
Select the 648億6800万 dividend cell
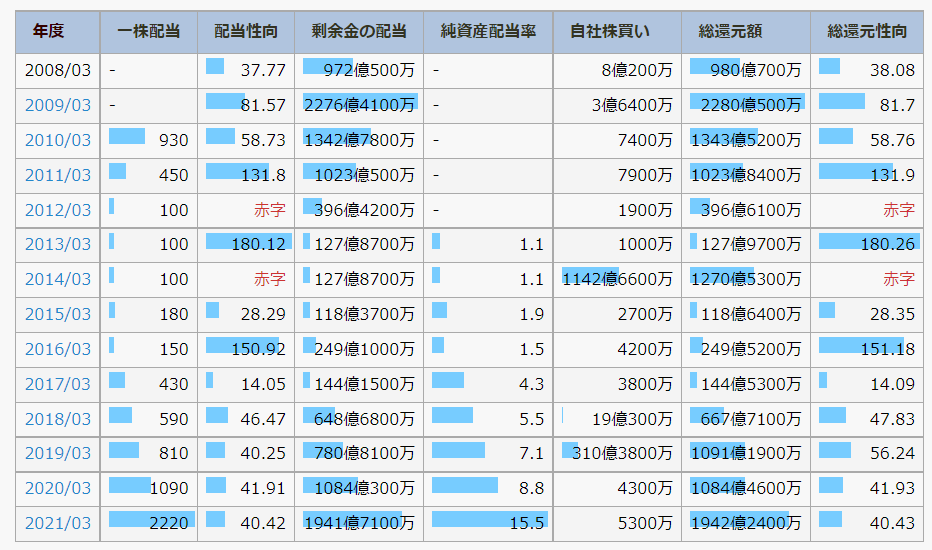[x=359, y=420]
